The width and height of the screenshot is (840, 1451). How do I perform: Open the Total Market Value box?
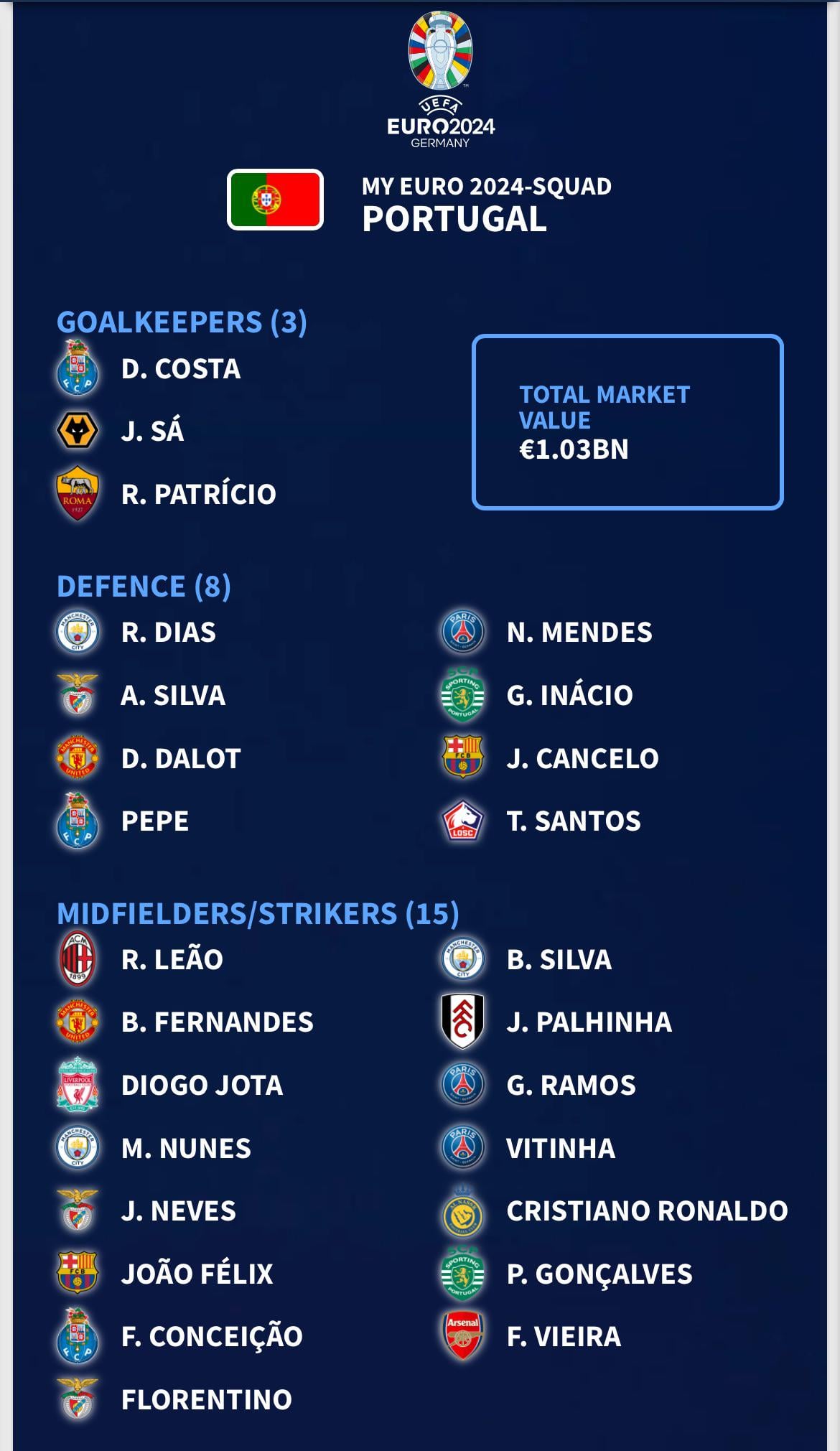coord(627,422)
